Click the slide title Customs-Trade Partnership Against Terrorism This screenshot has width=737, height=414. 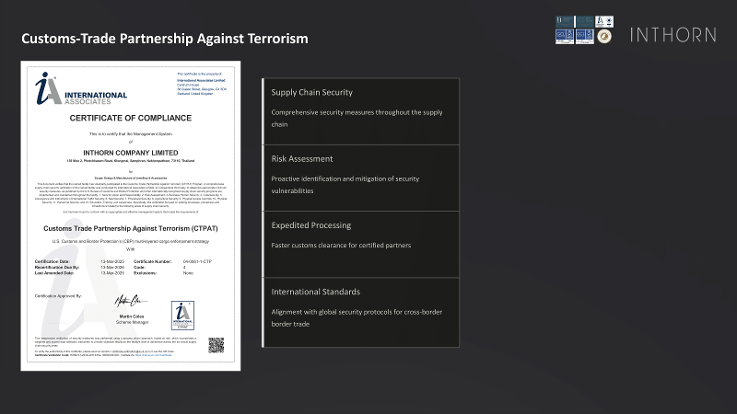pyautogui.click(x=165, y=39)
